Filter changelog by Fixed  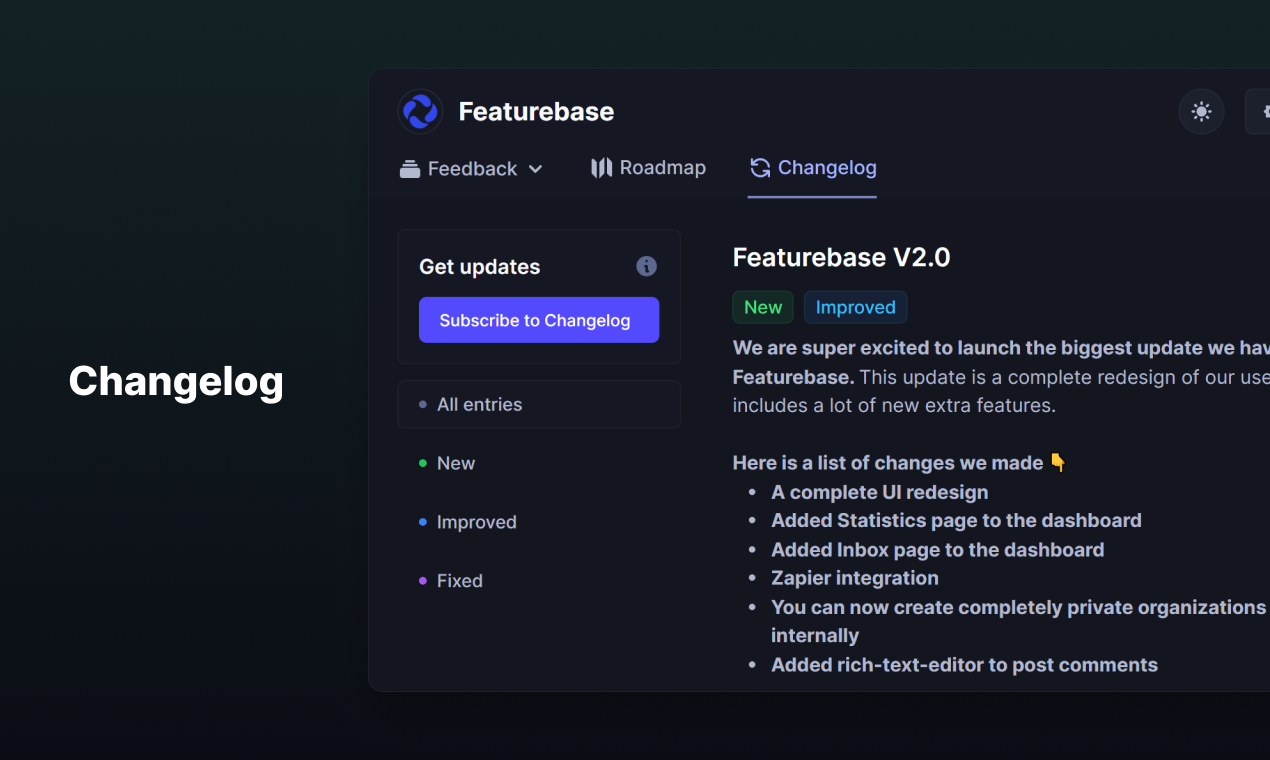coord(451,581)
